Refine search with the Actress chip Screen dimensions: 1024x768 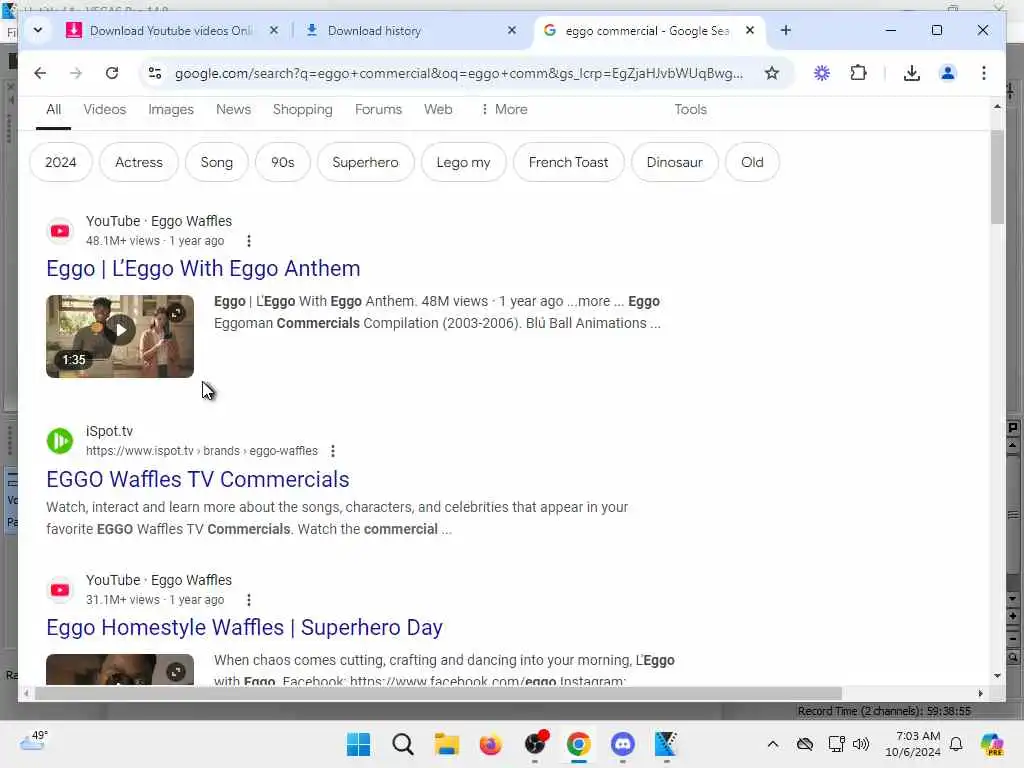[138, 162]
